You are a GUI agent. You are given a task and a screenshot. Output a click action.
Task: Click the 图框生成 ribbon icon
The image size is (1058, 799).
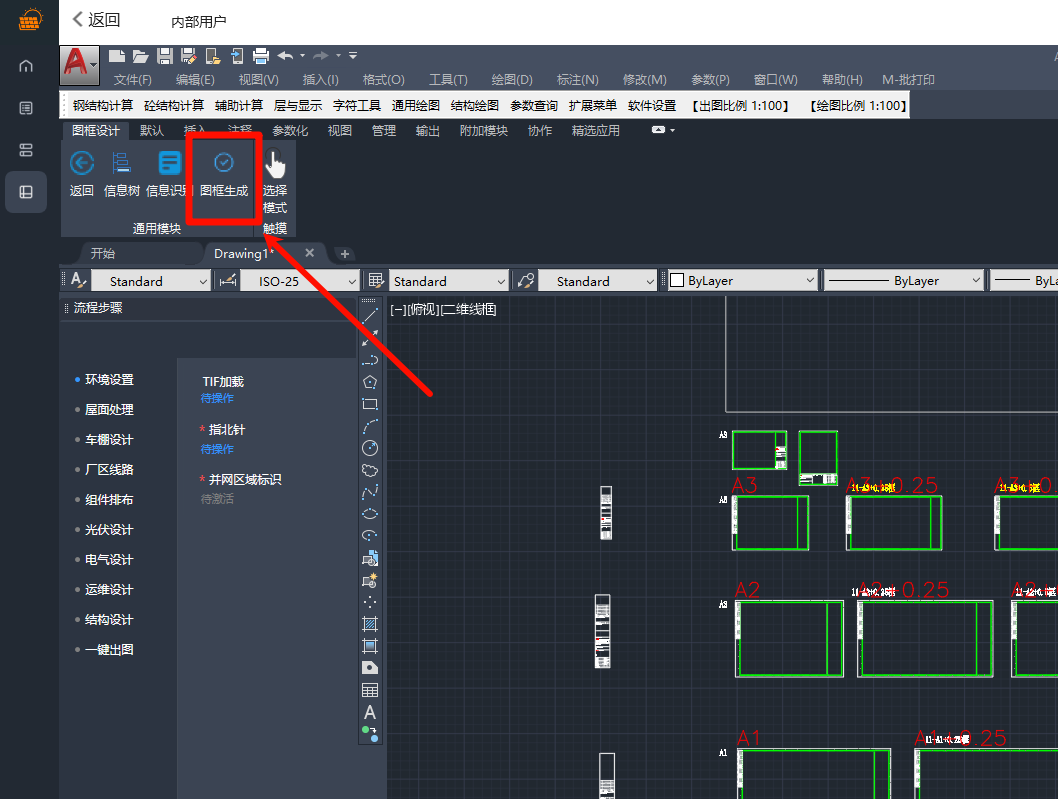224,173
